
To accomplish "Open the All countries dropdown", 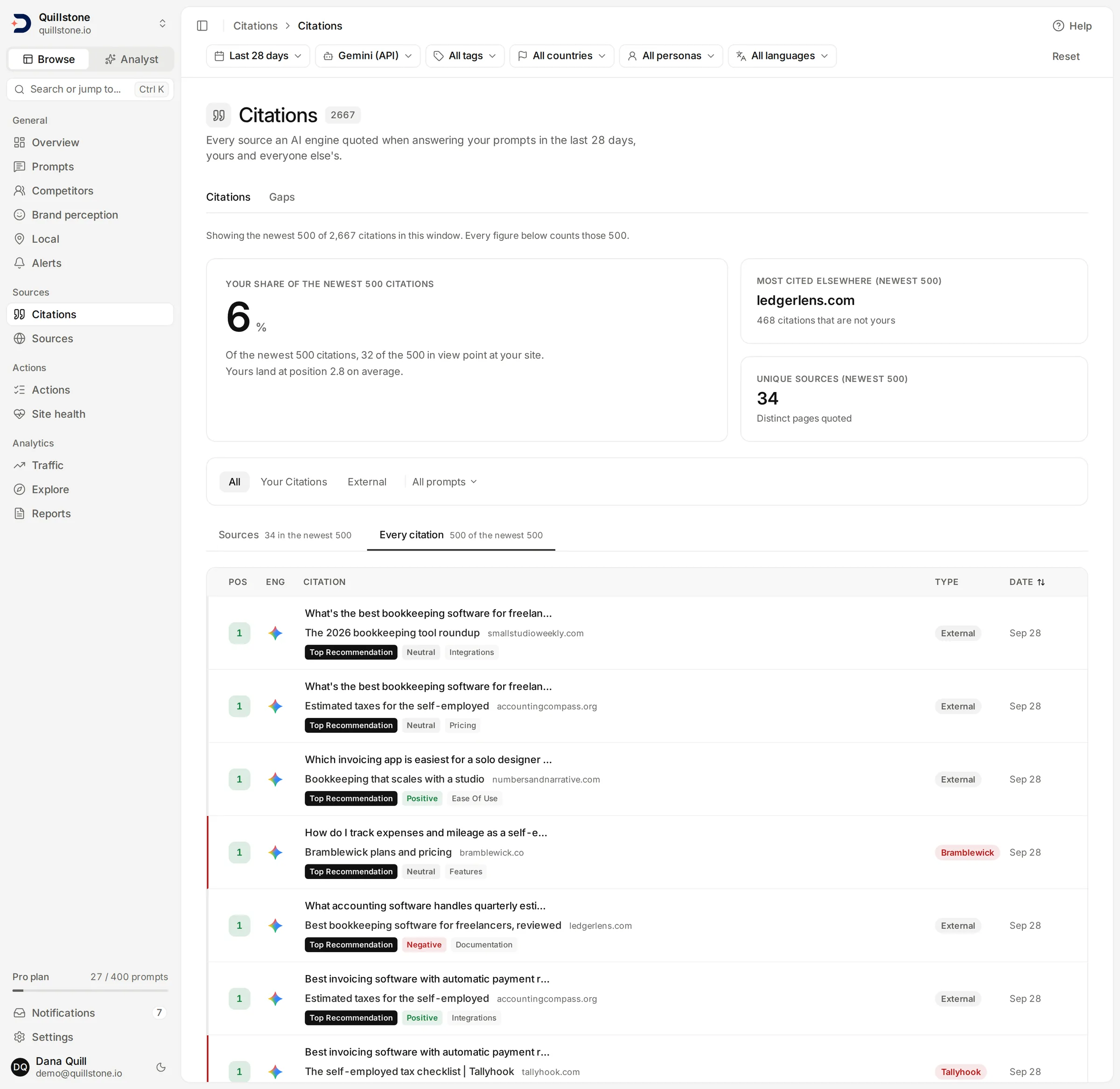I will point(561,56).
